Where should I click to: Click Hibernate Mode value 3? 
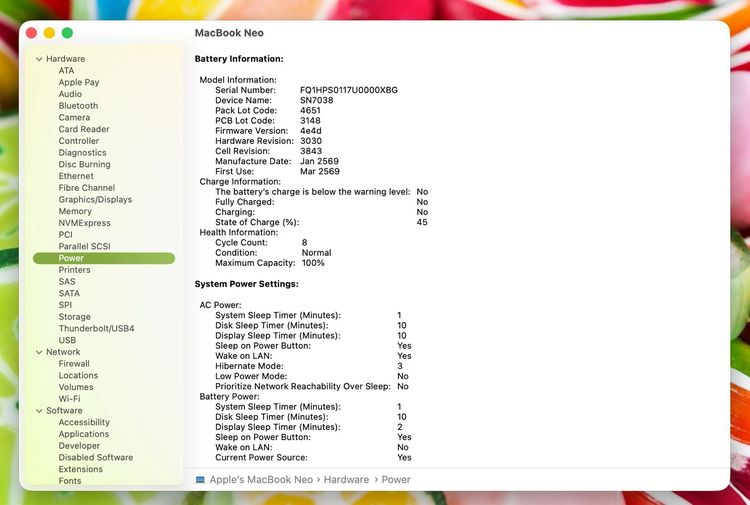pyautogui.click(x=400, y=366)
